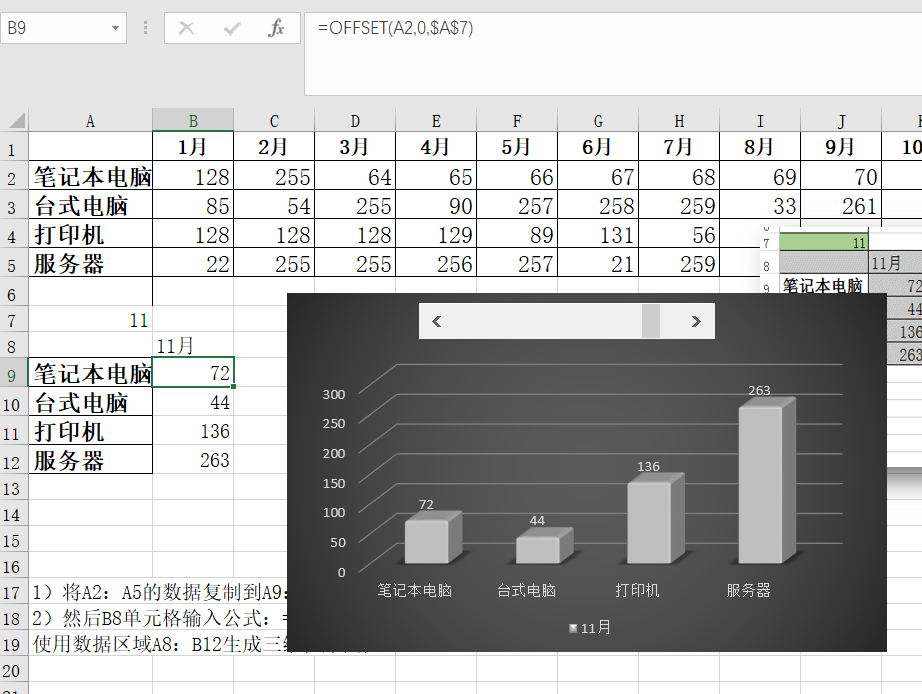Select column H header
The image size is (922, 694).
(679, 121)
